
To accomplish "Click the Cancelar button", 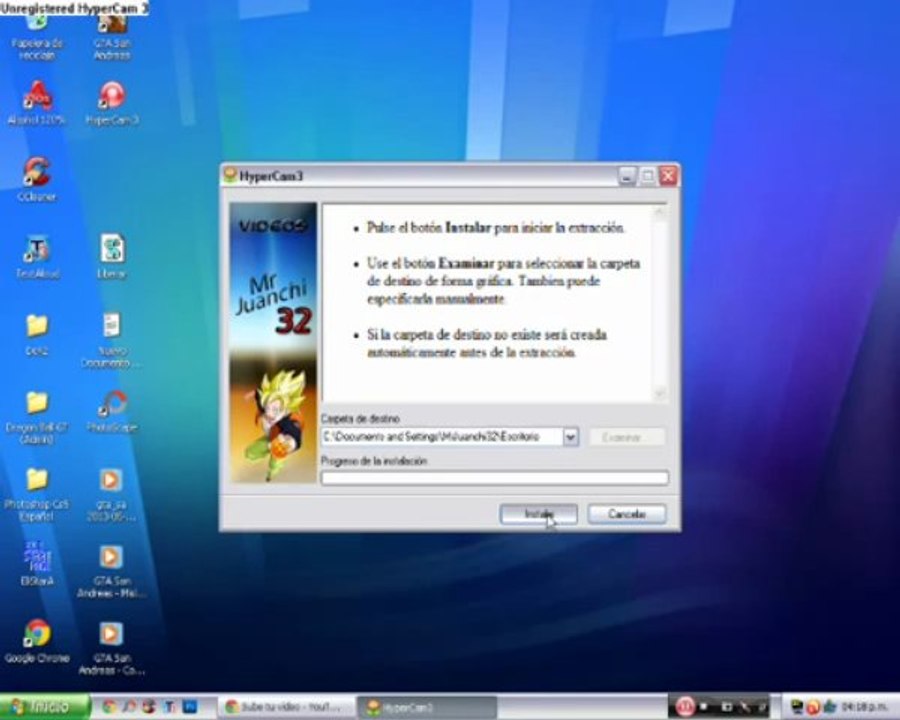I will tap(627, 514).
